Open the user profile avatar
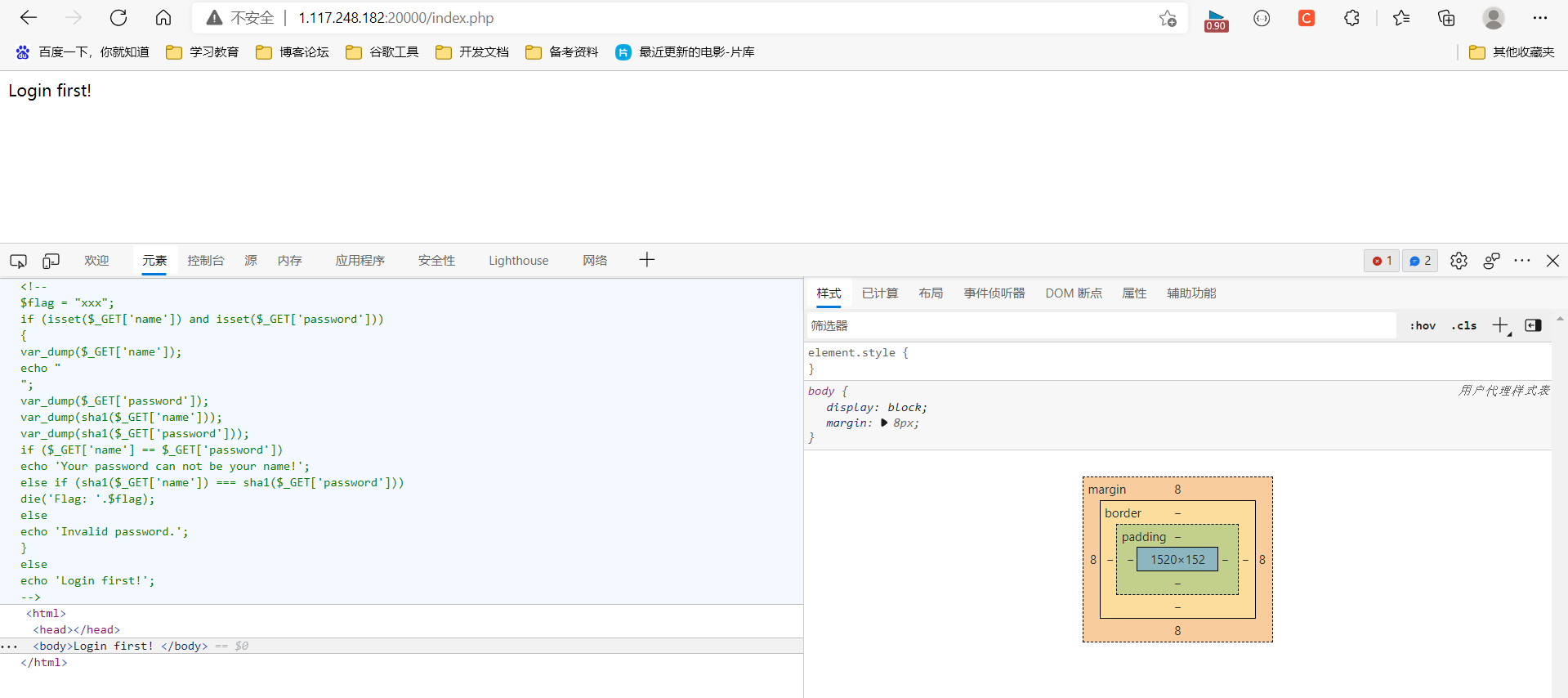1568x698 pixels. 1494,18
